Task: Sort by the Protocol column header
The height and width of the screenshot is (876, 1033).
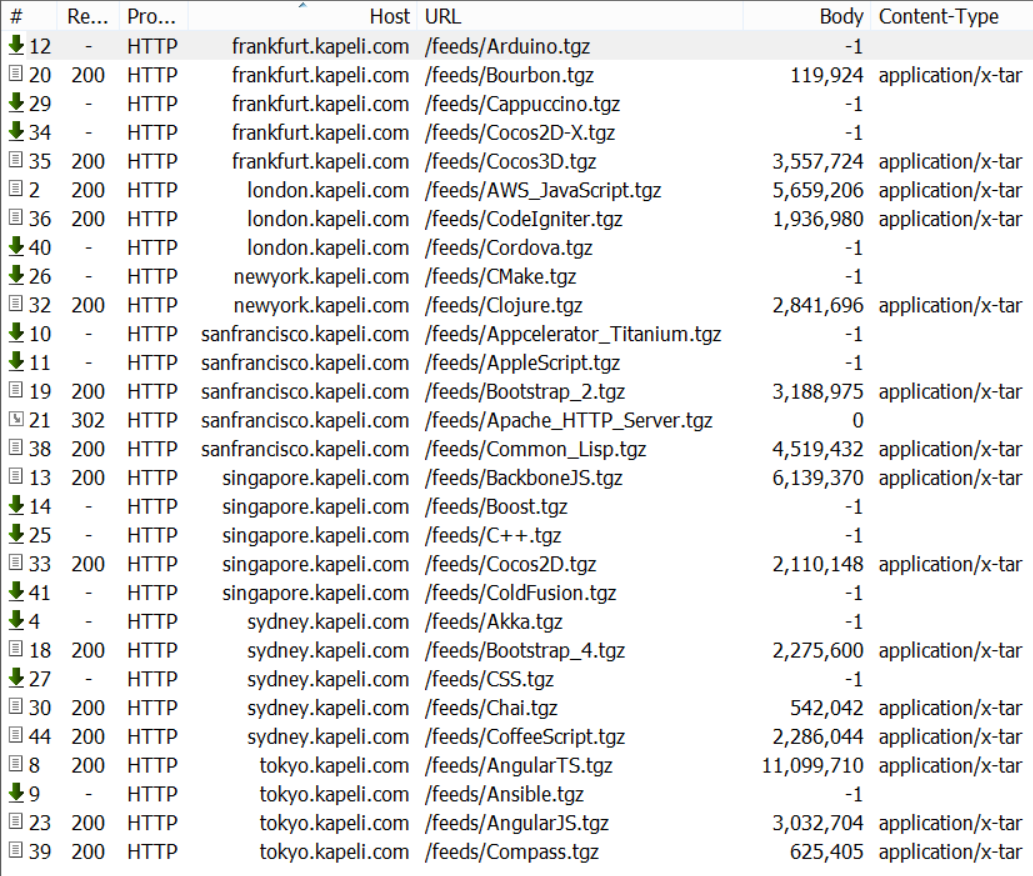Action: [152, 16]
